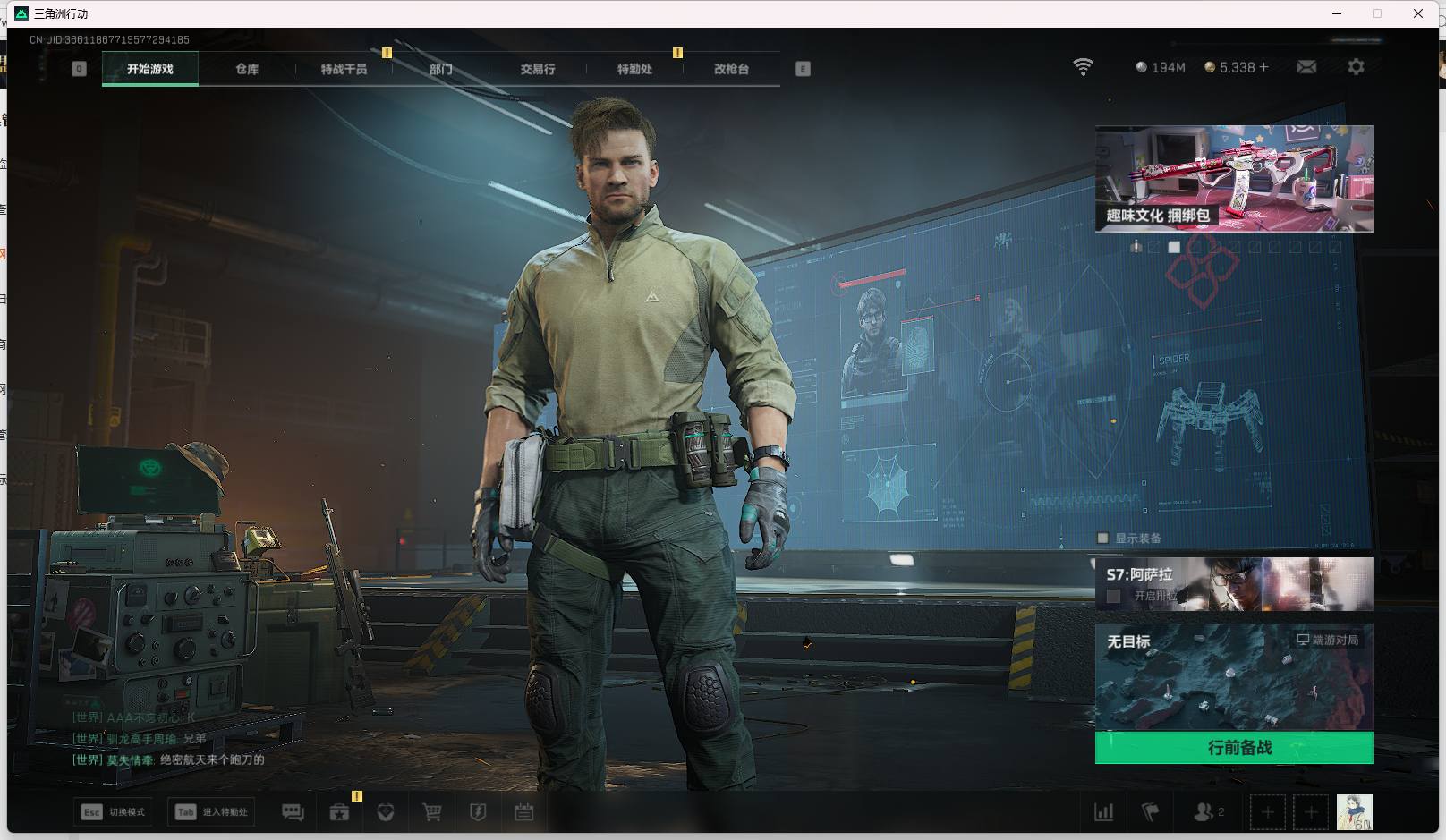This screenshot has width=1446, height=840.
Task: Open the heart gem icon
Action: [x=386, y=812]
